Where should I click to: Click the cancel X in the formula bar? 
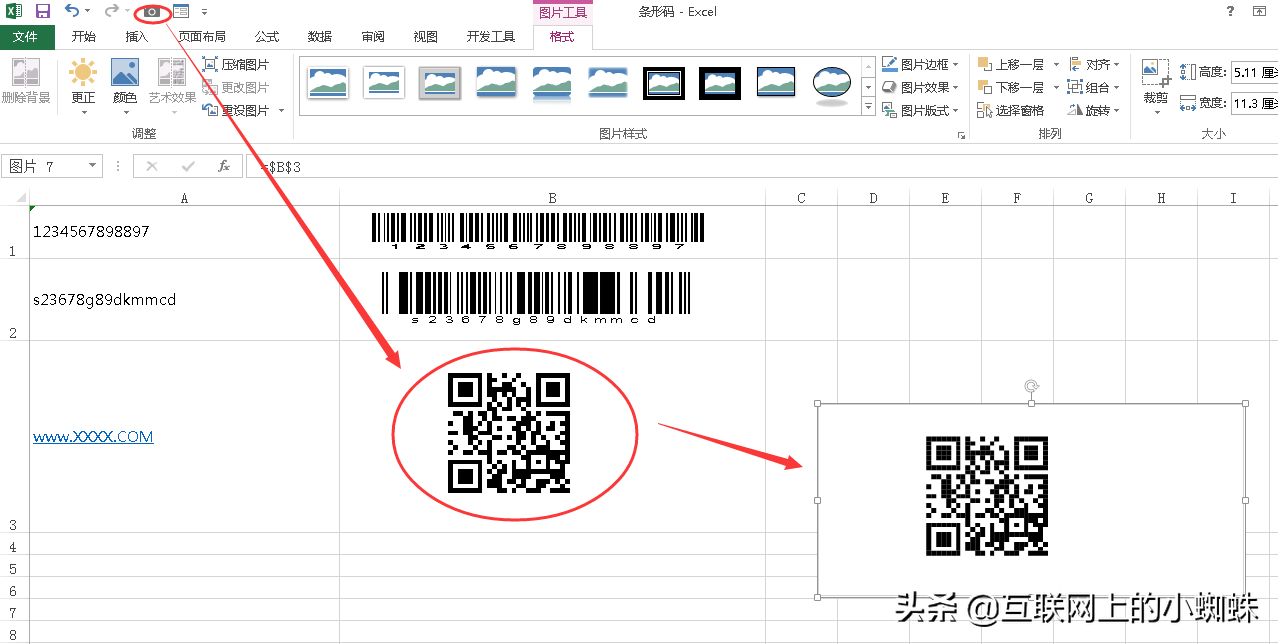pos(152,166)
